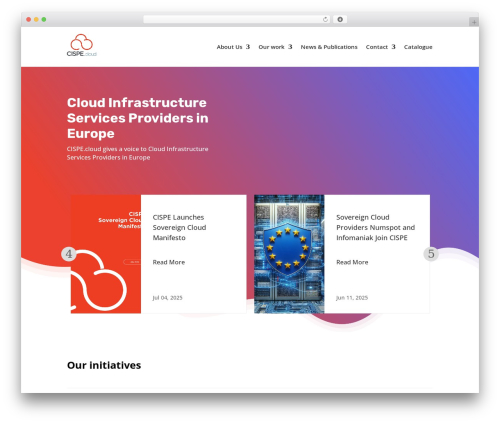Click the browser button beside the address bar
The width and height of the screenshot is (500, 423).
coord(340,19)
